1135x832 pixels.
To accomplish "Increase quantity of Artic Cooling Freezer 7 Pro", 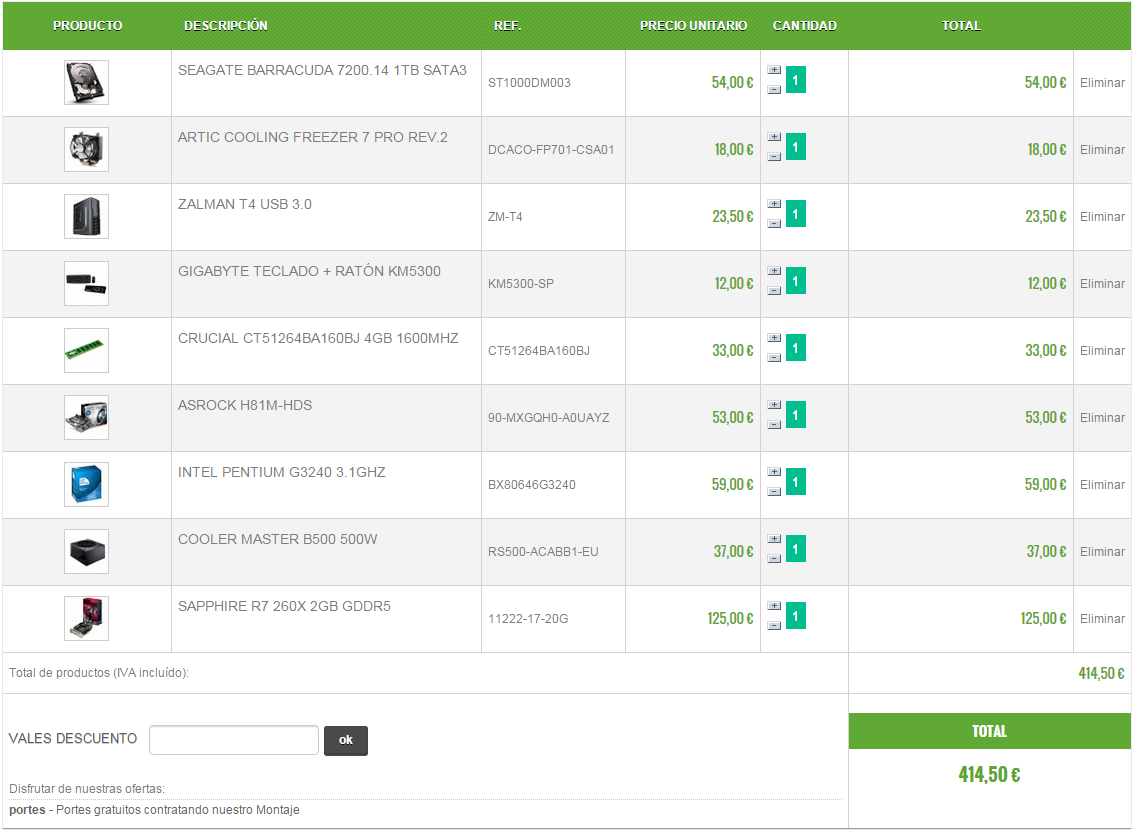I will pos(774,137).
